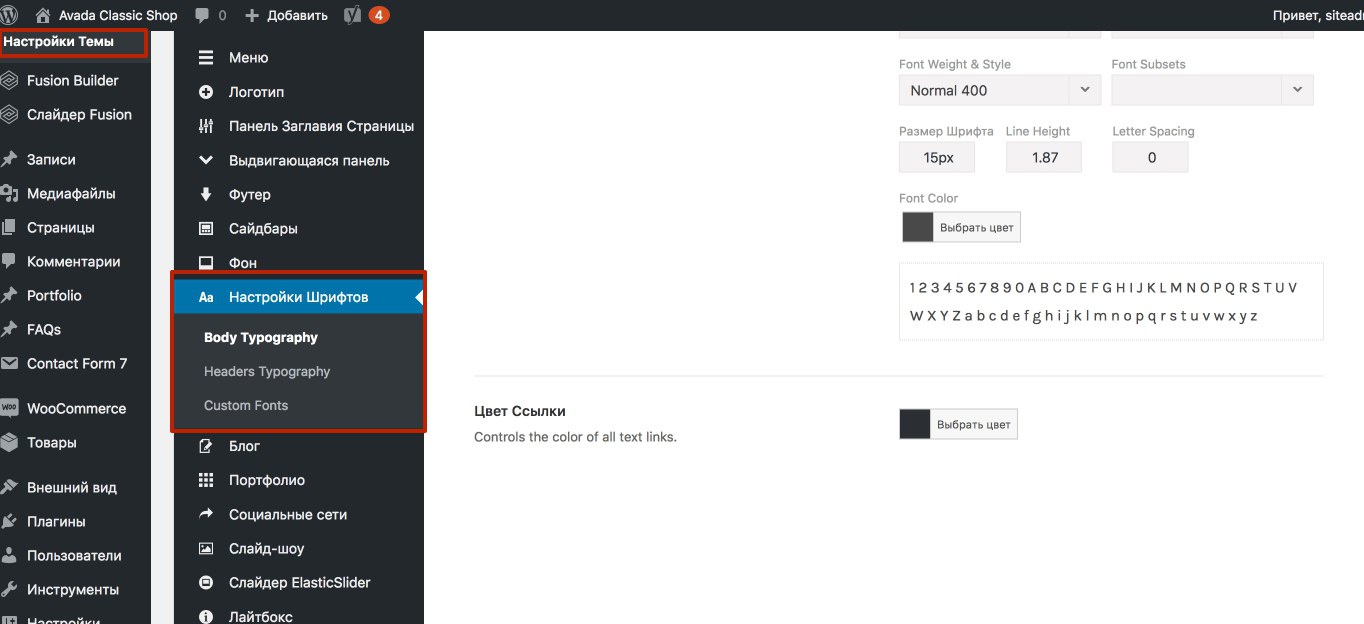Viewport: 1364px width, 624px height.
Task: Expand the Выдвигающаяся панель section
Action: point(299,160)
